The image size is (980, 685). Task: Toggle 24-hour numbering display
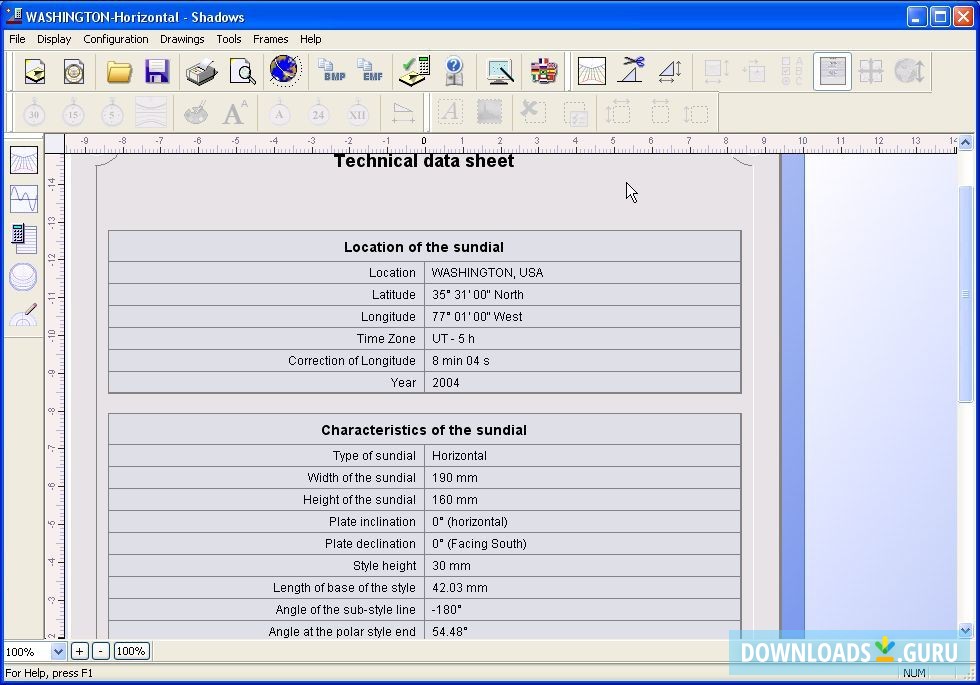pos(318,112)
